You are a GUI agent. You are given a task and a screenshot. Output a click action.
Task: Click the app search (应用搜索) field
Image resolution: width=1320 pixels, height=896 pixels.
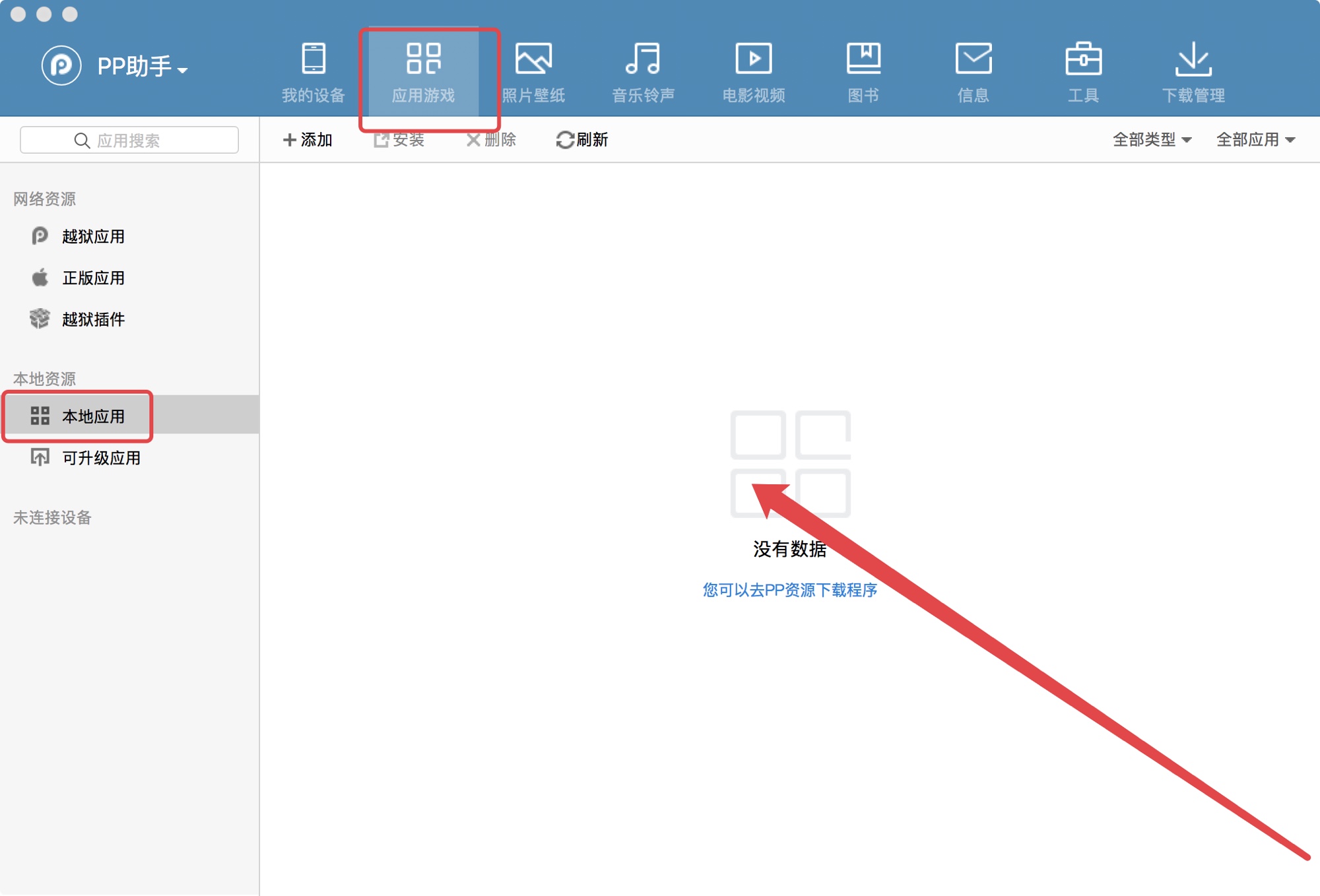[129, 141]
